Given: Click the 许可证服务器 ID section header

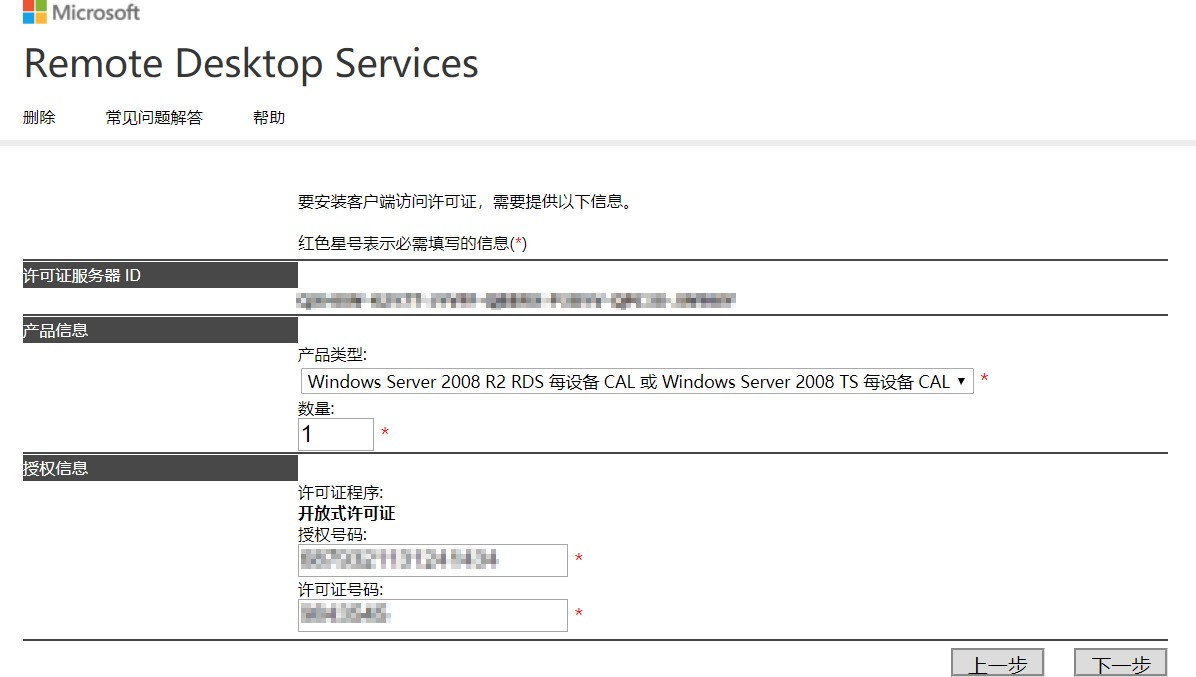Looking at the screenshot, I should coord(160,275).
